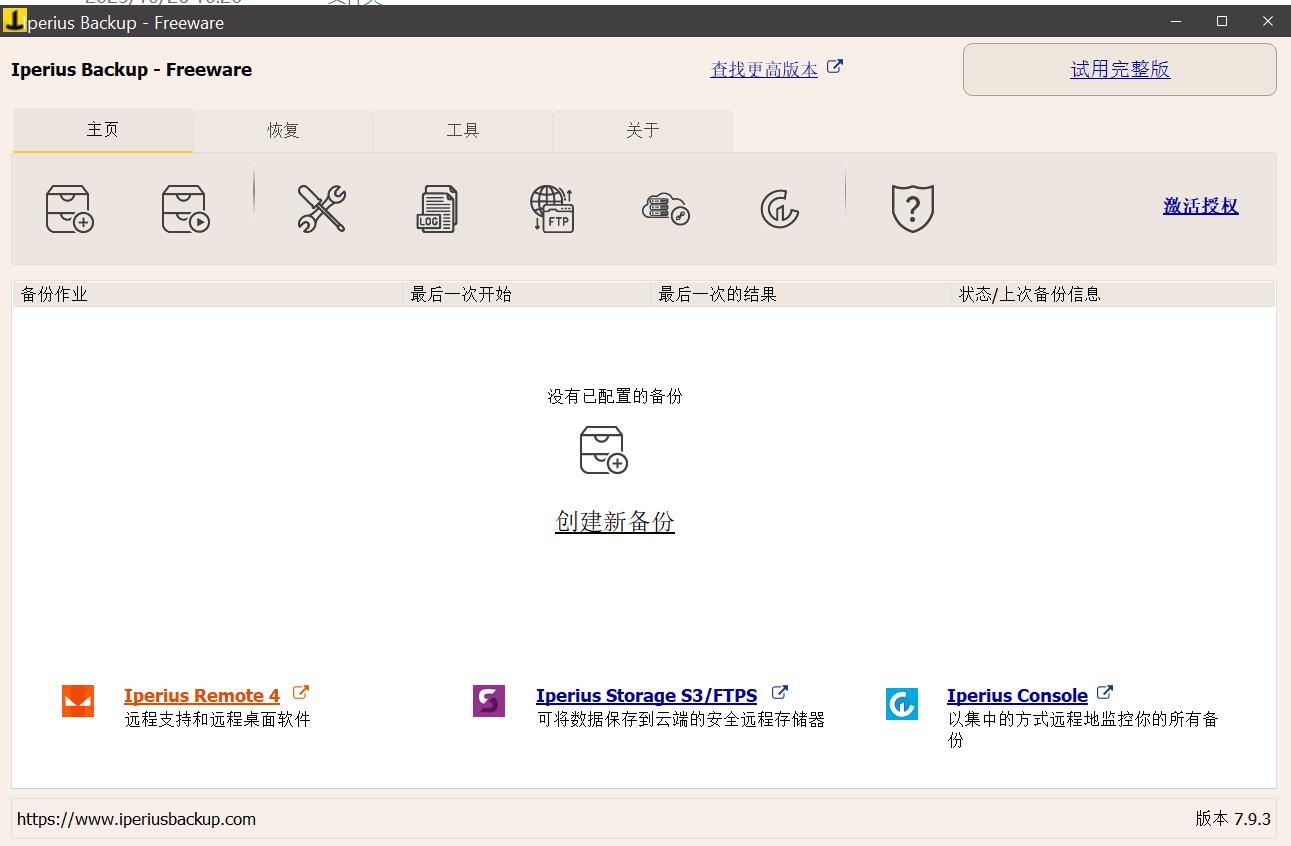Click the 远程支持和远程桌面软件 description text

(x=218, y=719)
